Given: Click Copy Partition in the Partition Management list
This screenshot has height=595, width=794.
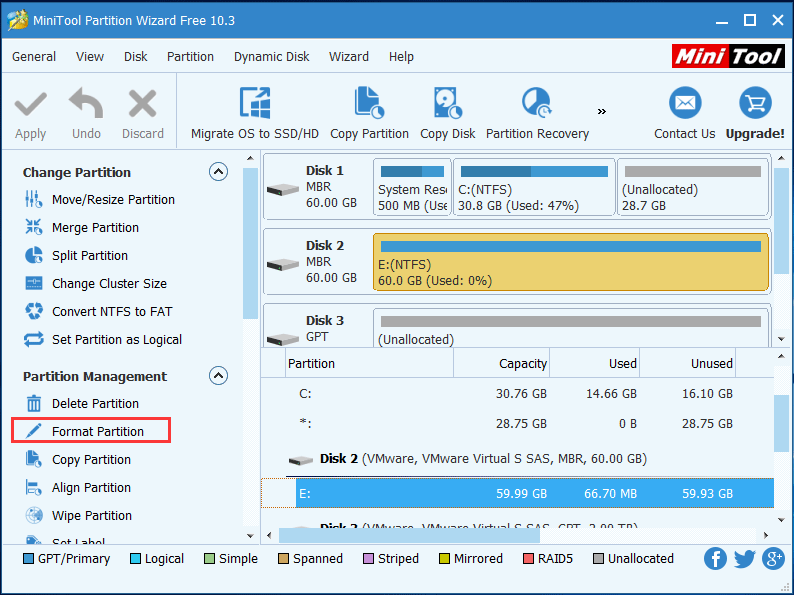Looking at the screenshot, I should (x=78, y=460).
